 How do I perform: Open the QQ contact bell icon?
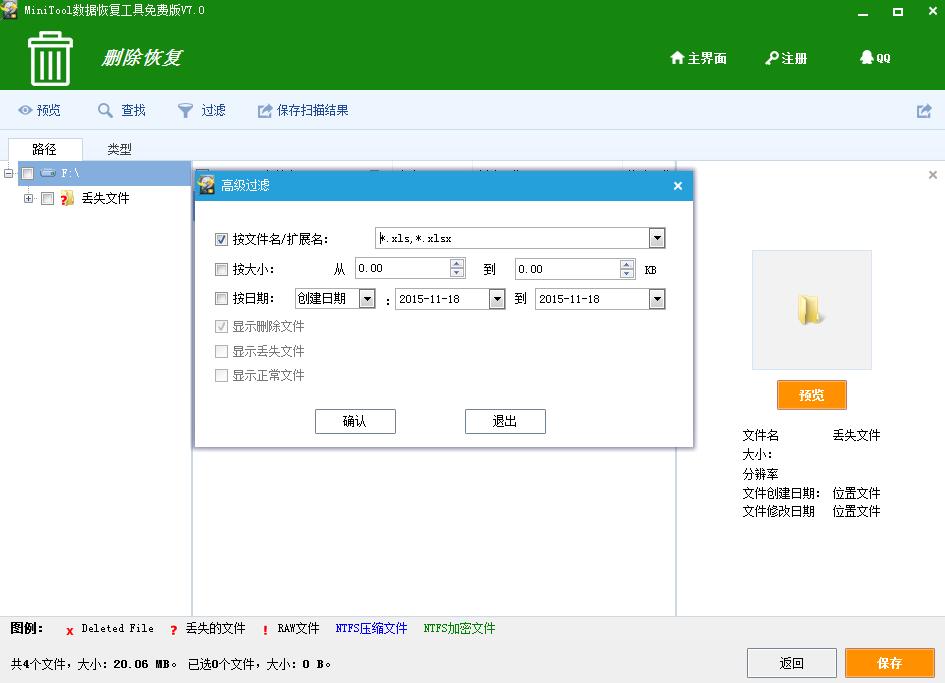[x=867, y=57]
